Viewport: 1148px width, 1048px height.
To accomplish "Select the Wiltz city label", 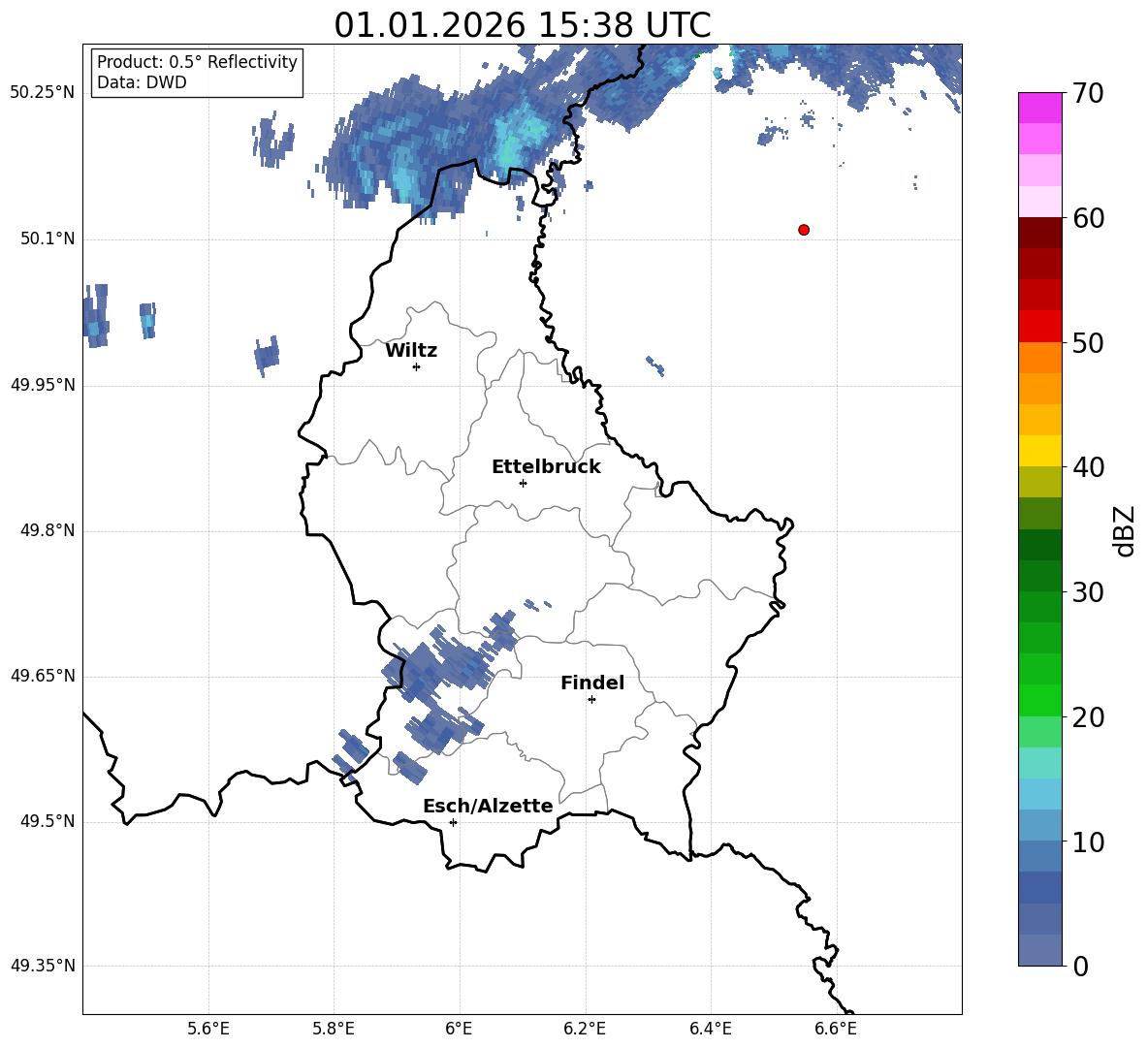I will coord(411,351).
